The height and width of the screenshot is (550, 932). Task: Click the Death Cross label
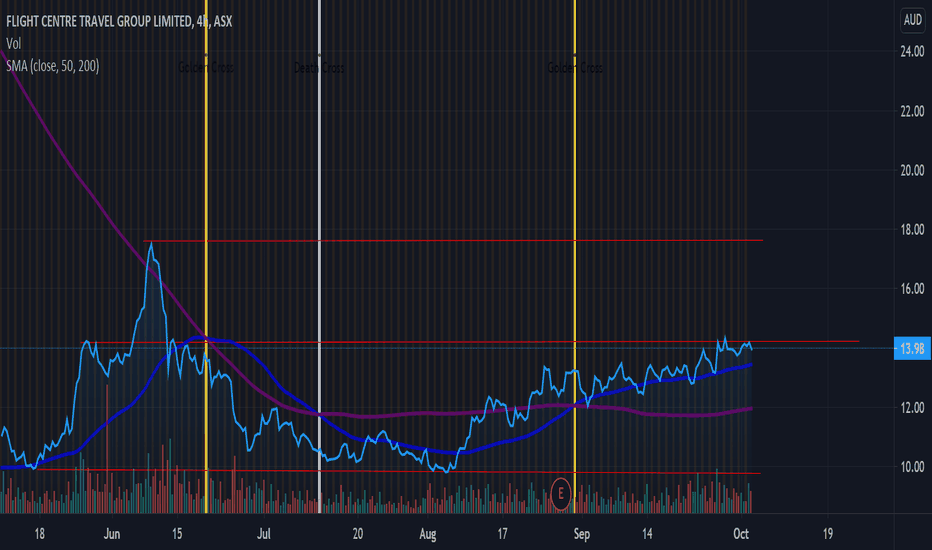pyautogui.click(x=319, y=68)
